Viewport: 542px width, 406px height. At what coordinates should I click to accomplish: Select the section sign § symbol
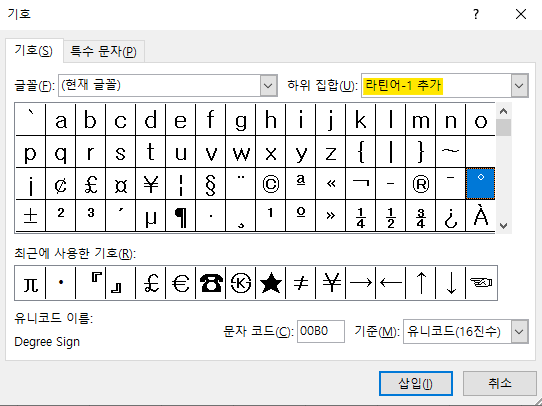(x=211, y=183)
